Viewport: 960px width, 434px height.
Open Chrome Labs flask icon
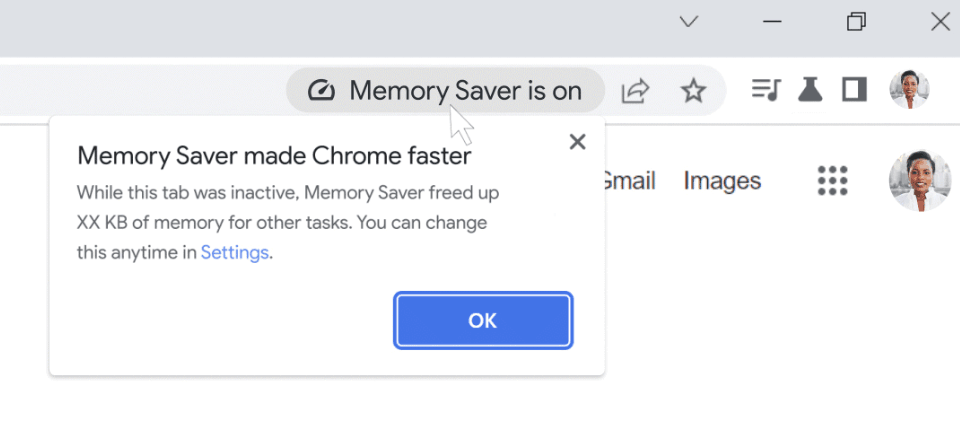click(x=809, y=90)
